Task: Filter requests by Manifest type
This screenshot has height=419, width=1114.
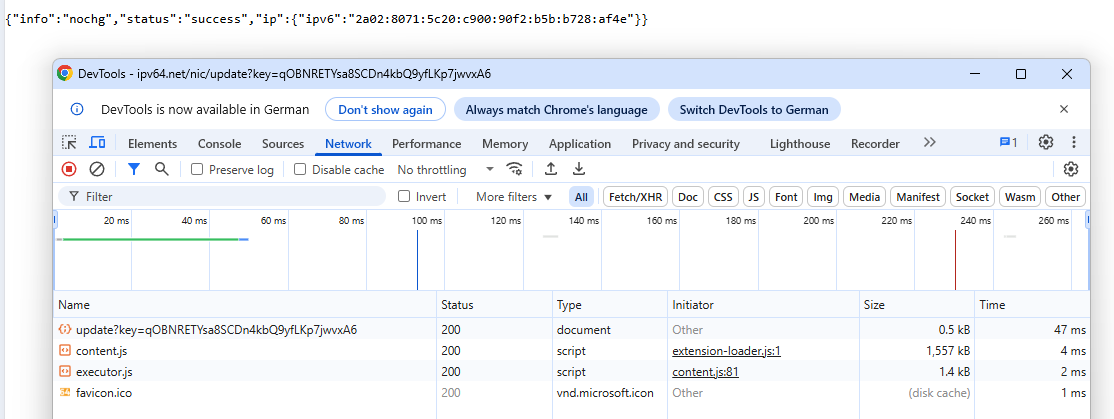Action: (x=919, y=197)
